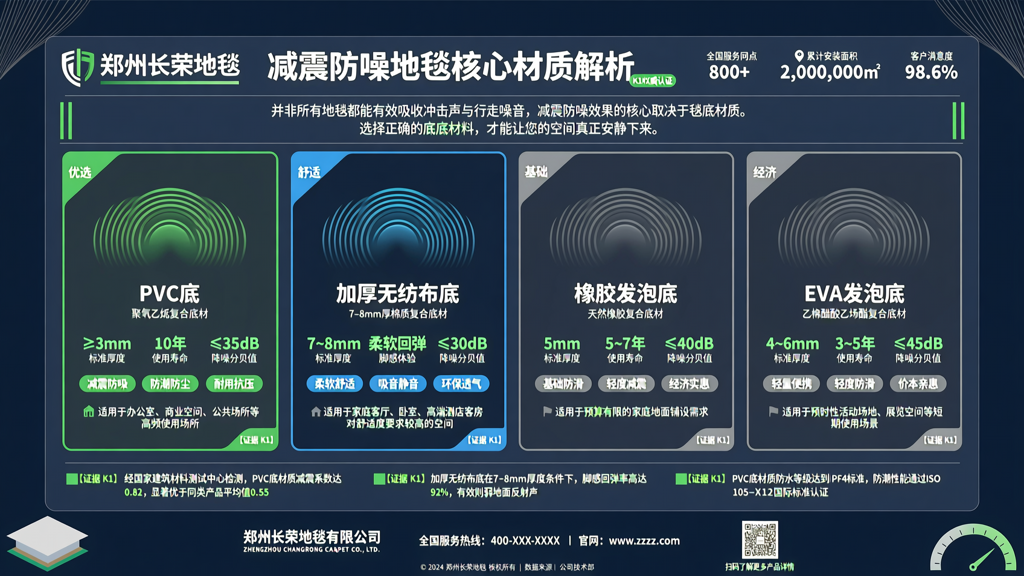The height and width of the screenshot is (576, 1024).
Task: Click the 经济实惠 pill tag
Action: tap(689, 384)
